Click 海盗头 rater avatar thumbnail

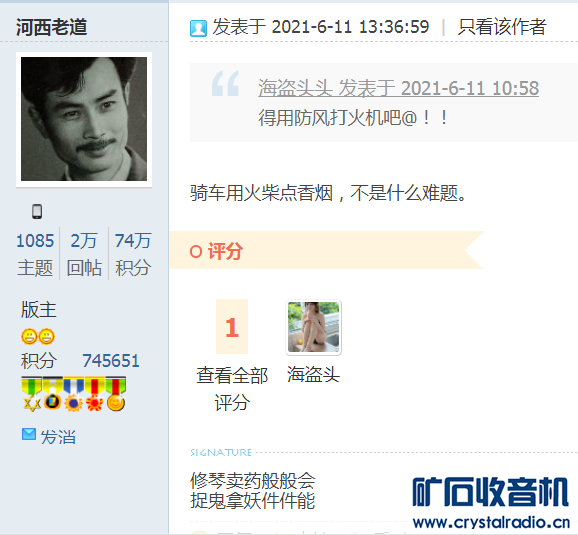pyautogui.click(x=314, y=327)
